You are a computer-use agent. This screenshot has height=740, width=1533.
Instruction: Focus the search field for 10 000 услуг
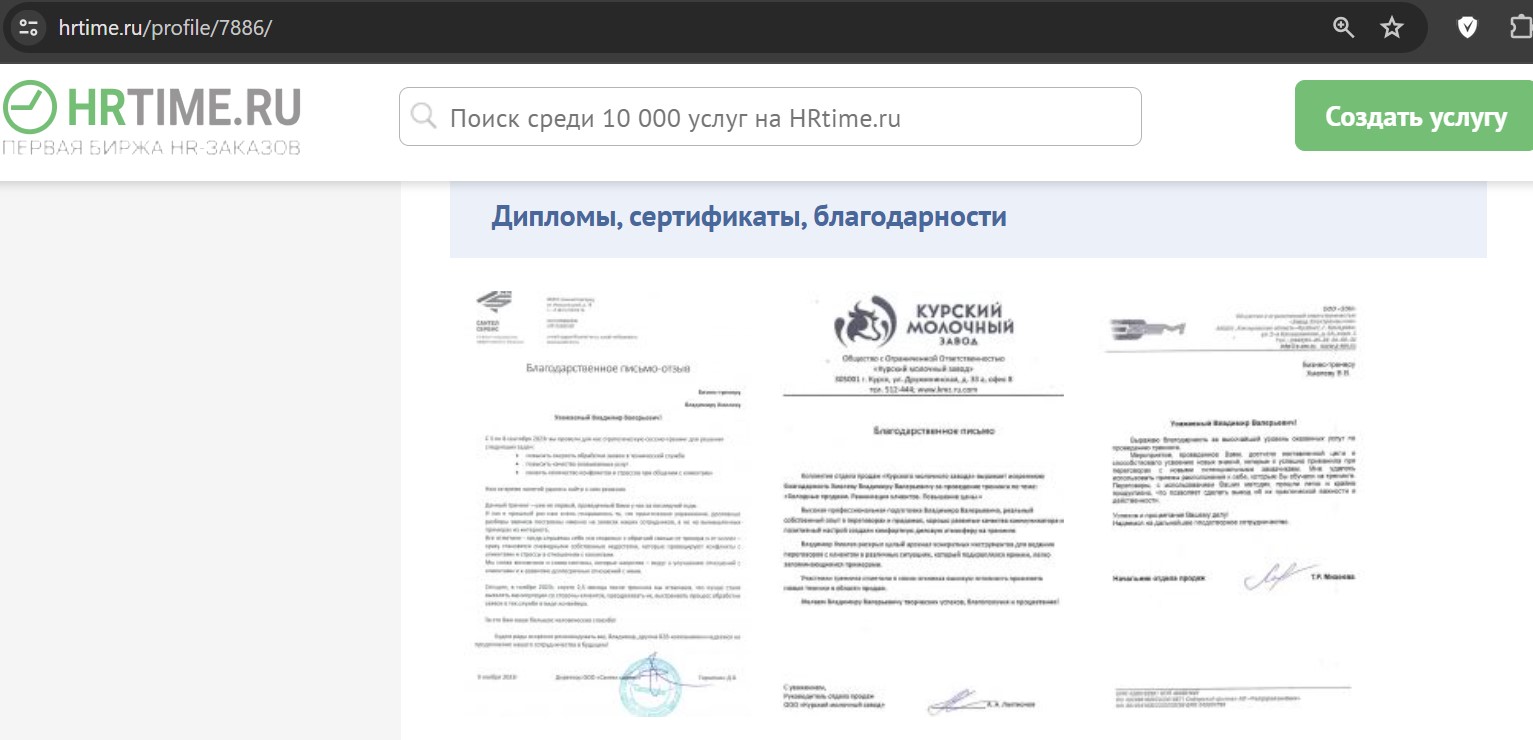770,117
